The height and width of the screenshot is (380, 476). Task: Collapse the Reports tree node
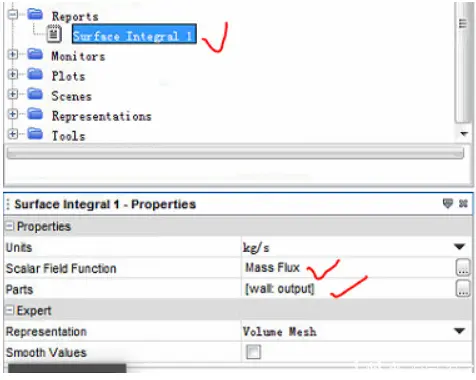pyautogui.click(x=13, y=14)
